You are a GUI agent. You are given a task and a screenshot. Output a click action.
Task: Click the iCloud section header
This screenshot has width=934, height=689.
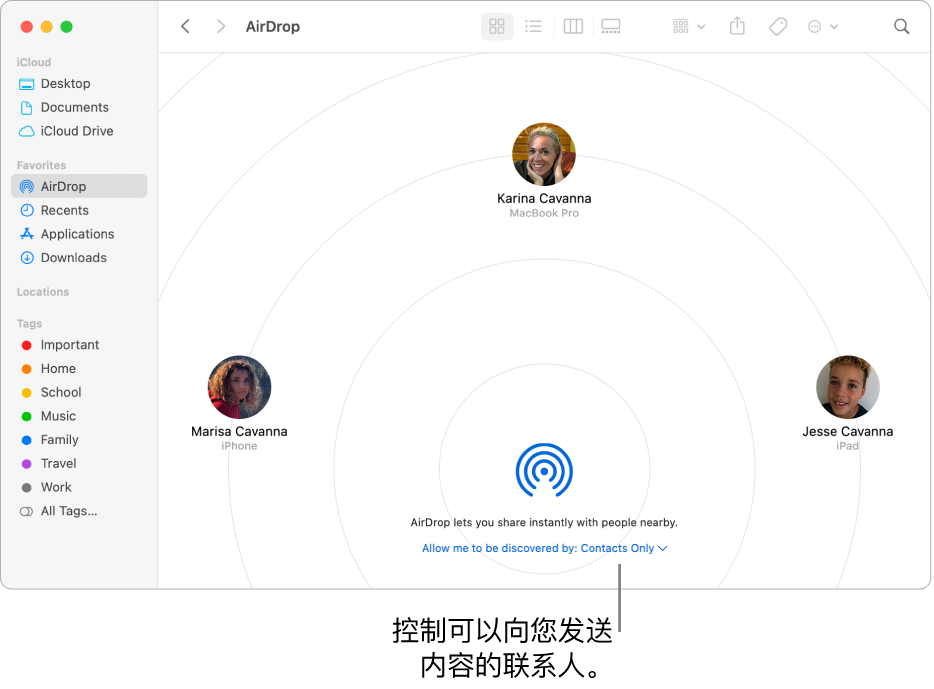(34, 62)
